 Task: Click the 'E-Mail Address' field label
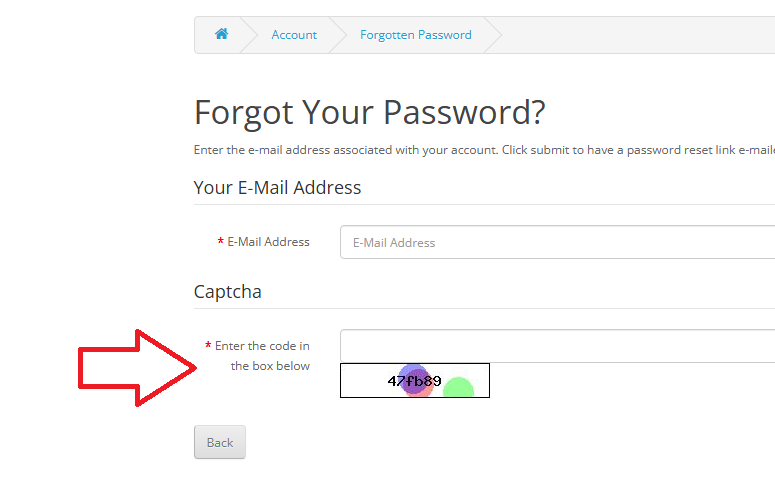click(x=268, y=242)
